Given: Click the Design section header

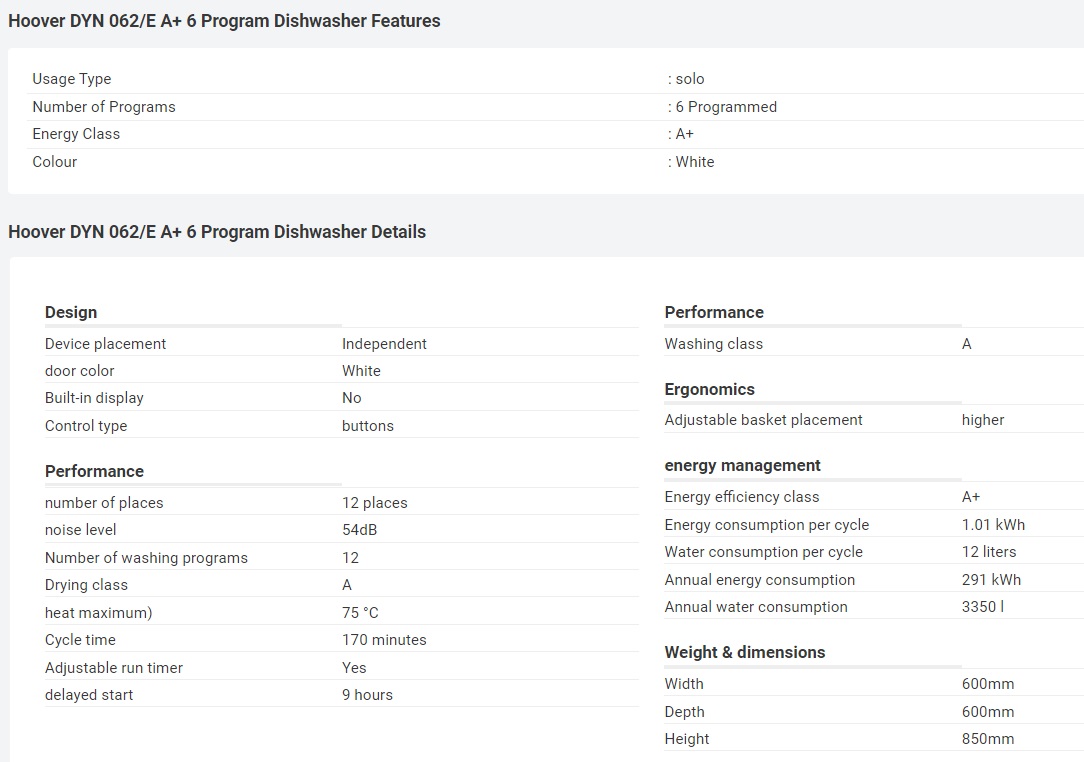Looking at the screenshot, I should [71, 313].
